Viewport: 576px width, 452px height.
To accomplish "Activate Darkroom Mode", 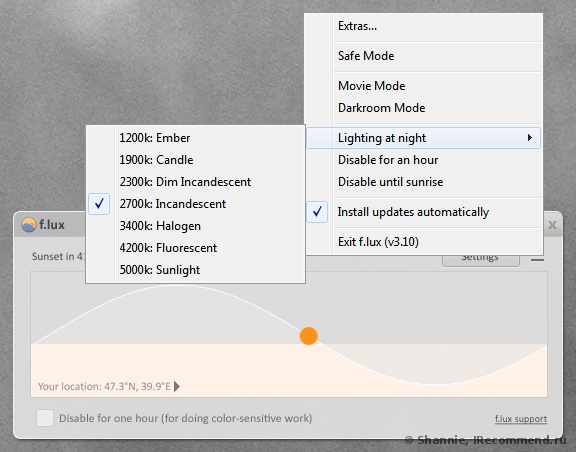I will tap(424, 108).
